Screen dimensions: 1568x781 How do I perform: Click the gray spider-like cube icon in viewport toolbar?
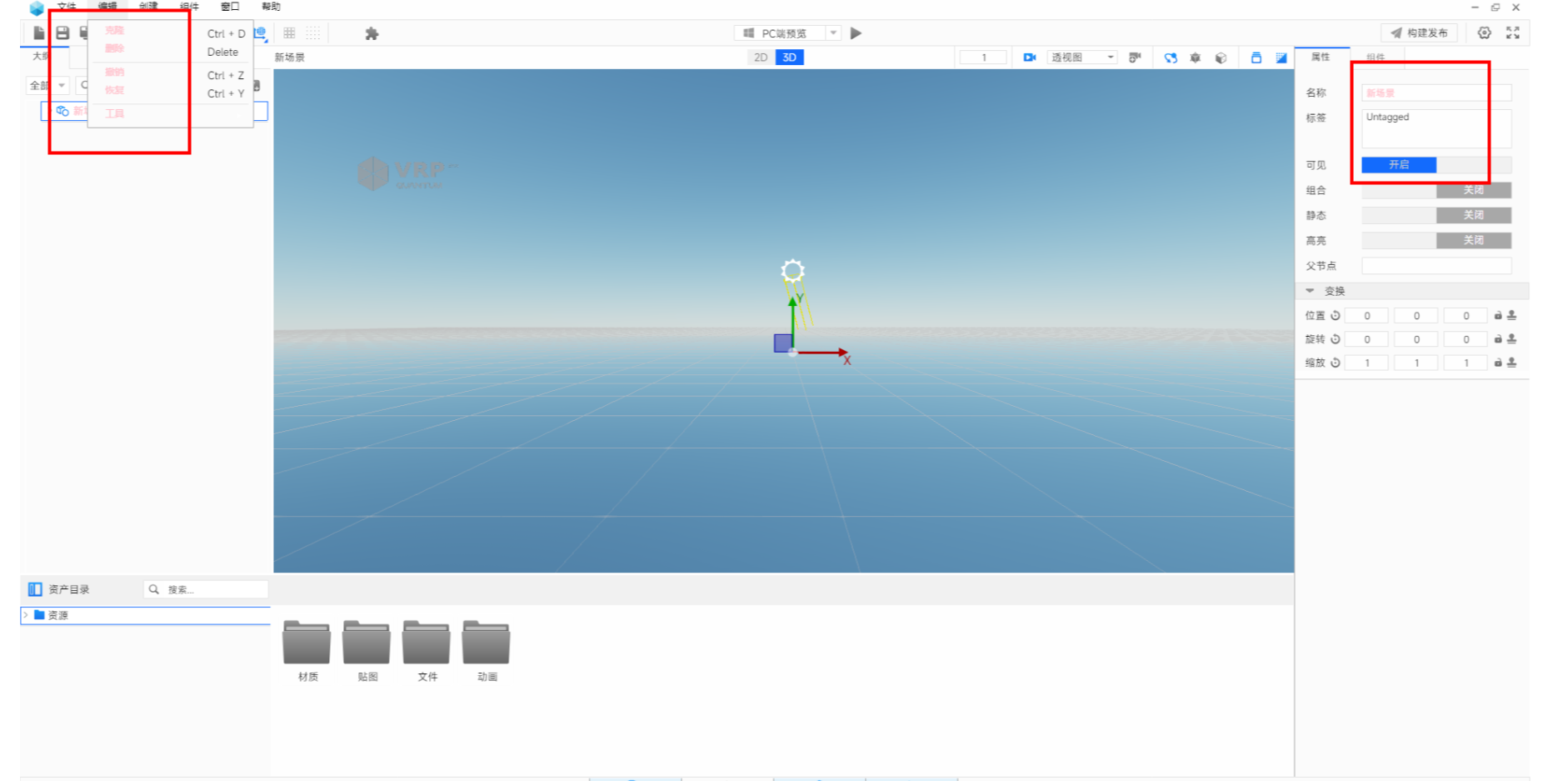tap(1196, 58)
